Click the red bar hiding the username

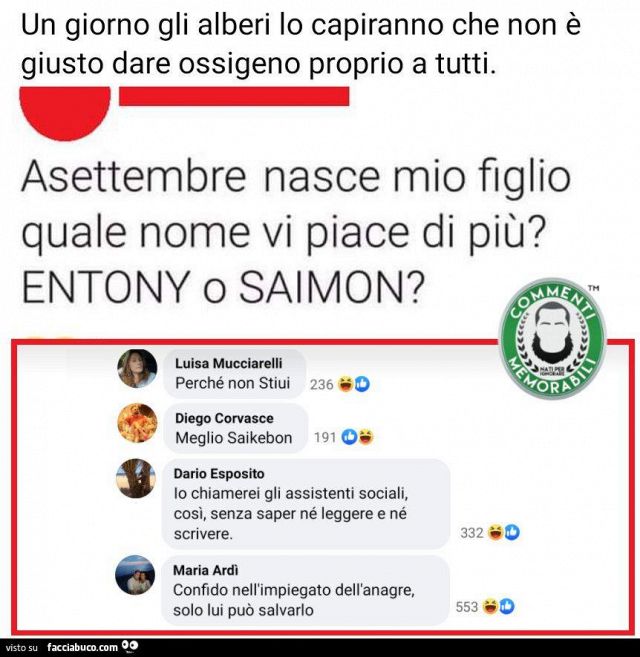click(234, 96)
